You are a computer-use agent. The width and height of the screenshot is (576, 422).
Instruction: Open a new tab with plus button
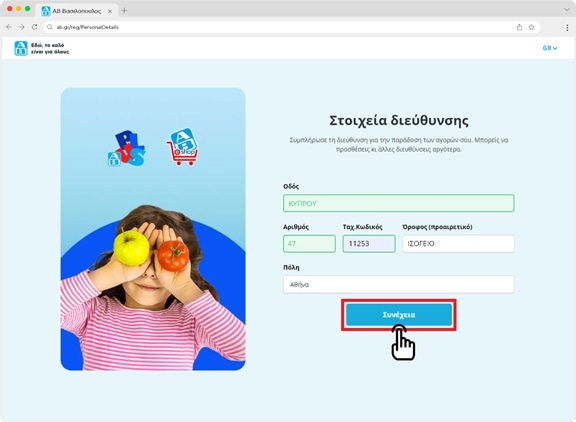coord(124,11)
